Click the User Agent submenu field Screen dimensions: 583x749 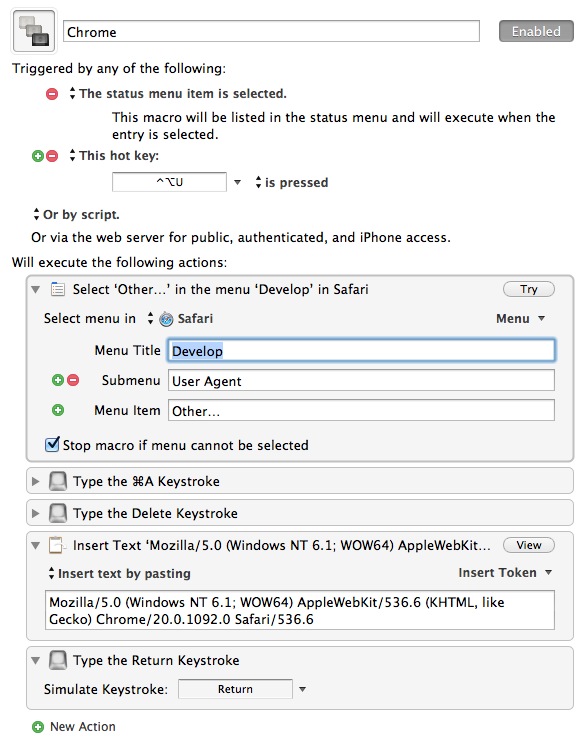(361, 381)
